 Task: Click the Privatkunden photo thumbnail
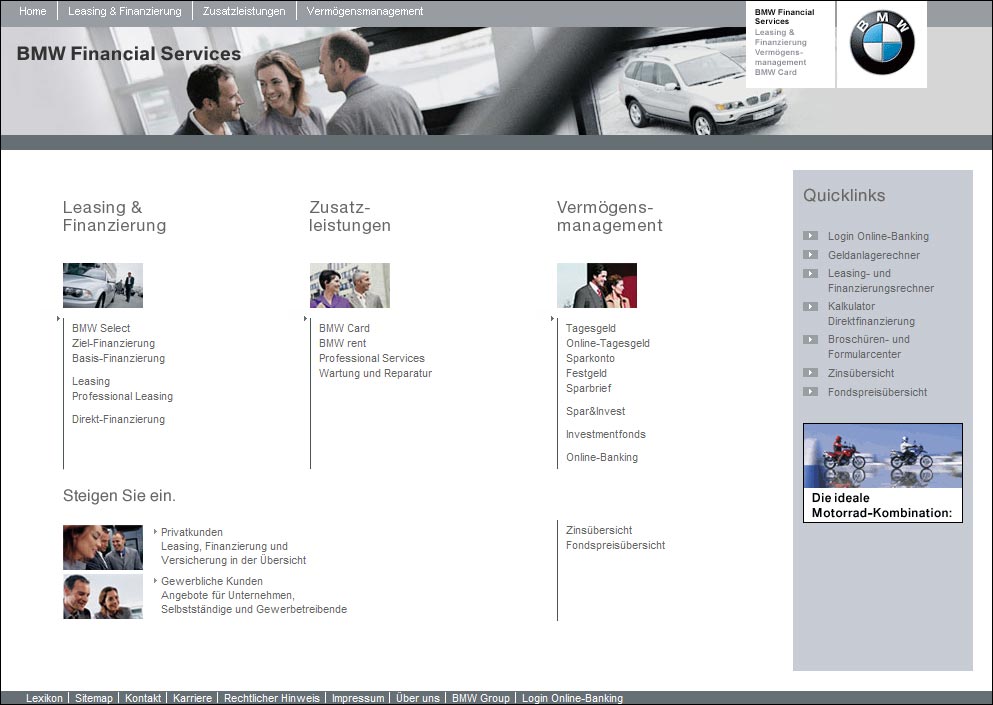click(103, 547)
